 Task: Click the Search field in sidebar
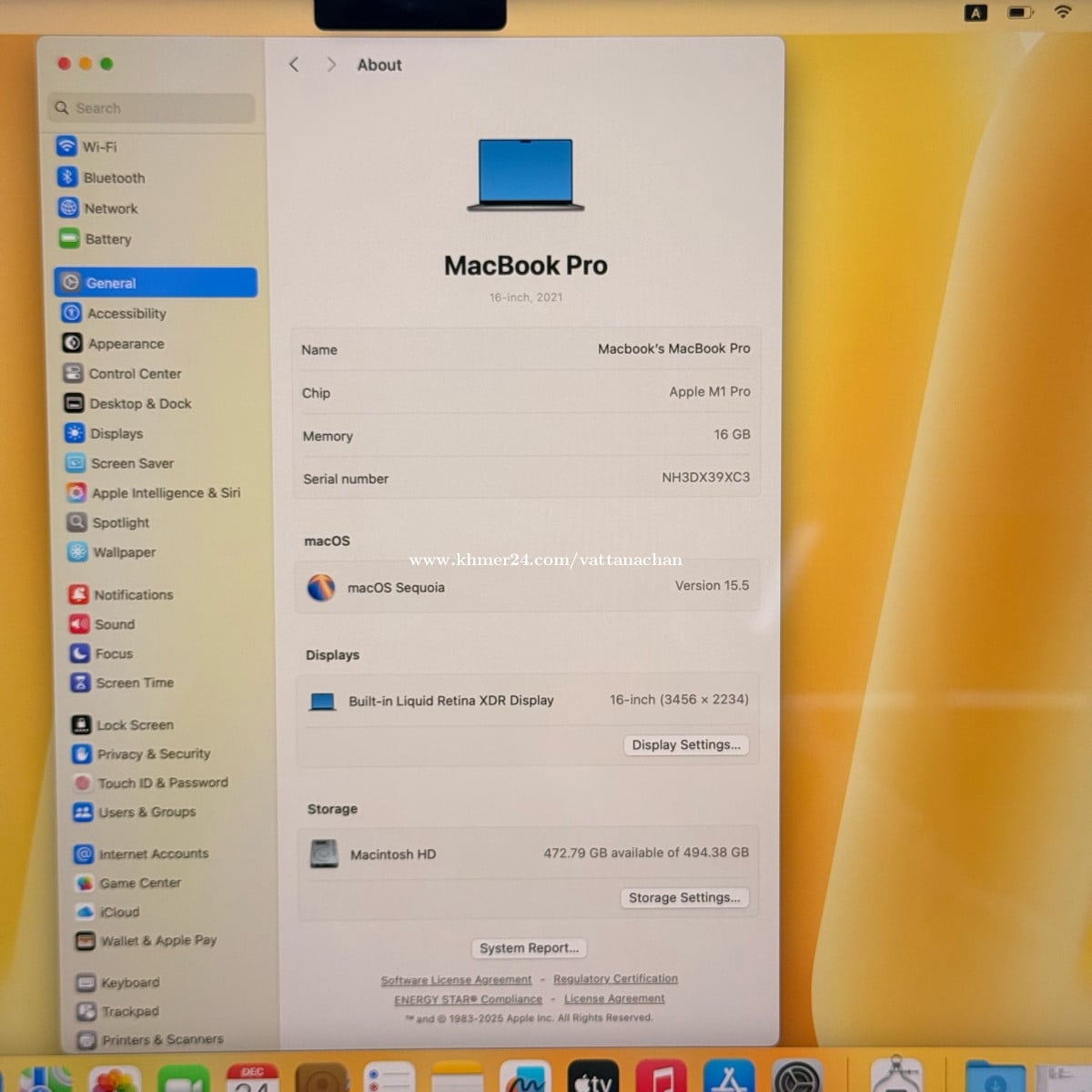click(152, 108)
